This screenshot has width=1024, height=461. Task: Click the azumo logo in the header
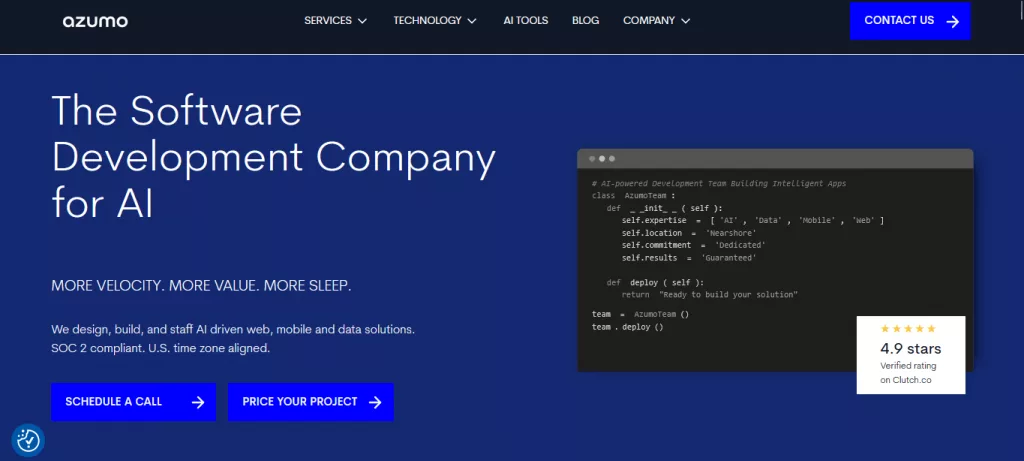95,21
